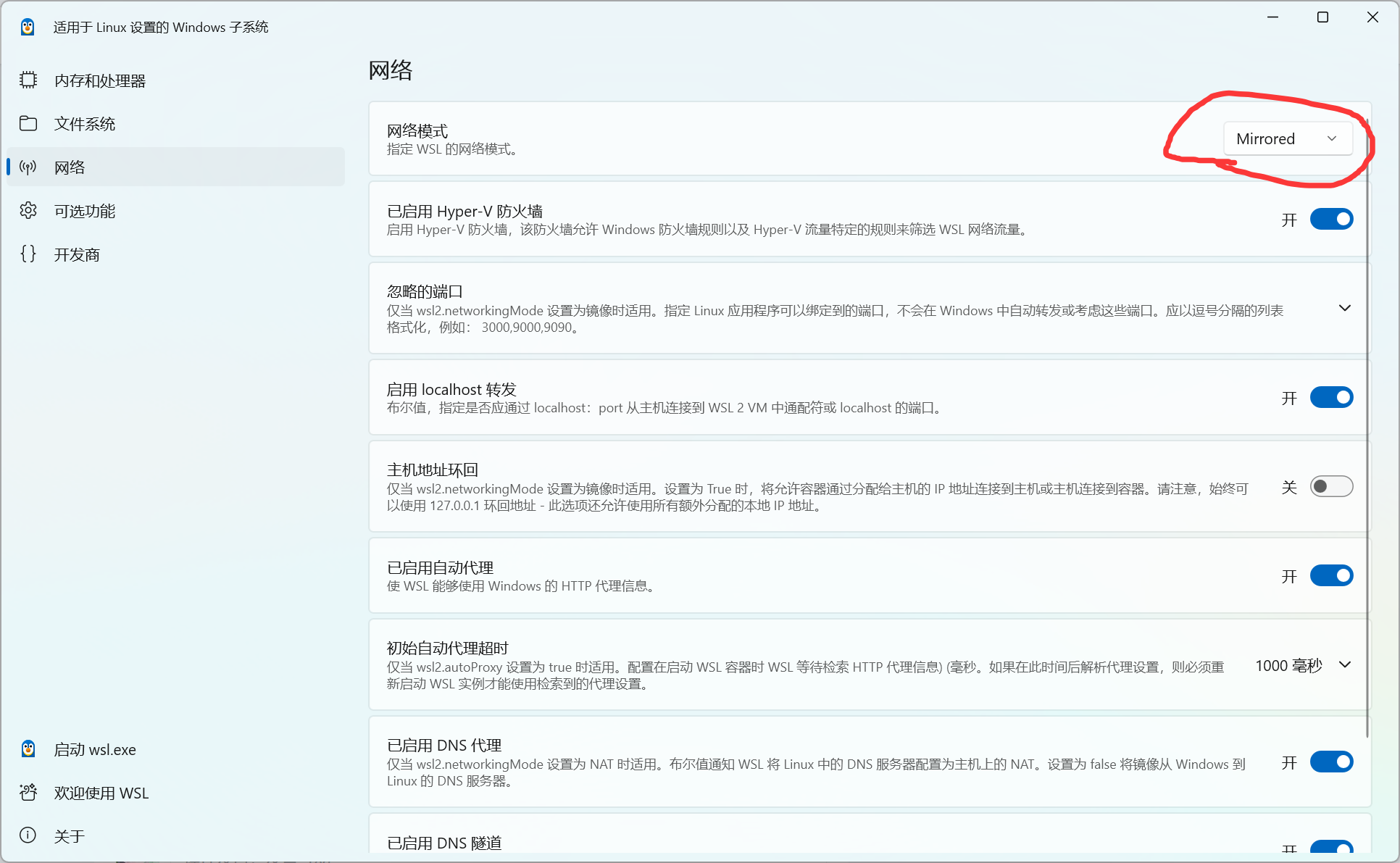This screenshot has width=1400, height=863.
Task: Disable the Hyper-V 防火墙 switch
Action: coord(1331,219)
